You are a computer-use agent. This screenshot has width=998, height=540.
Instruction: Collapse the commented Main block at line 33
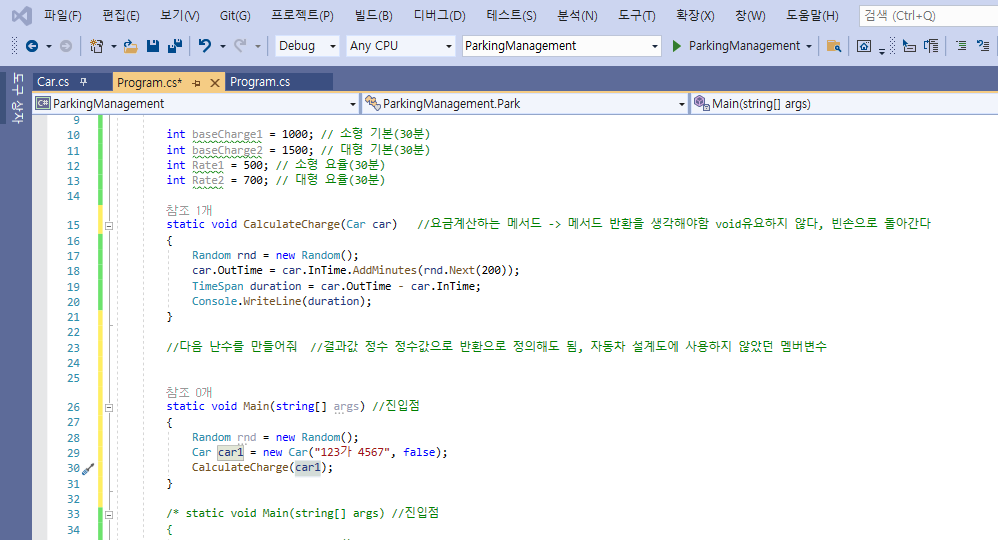click(109, 515)
